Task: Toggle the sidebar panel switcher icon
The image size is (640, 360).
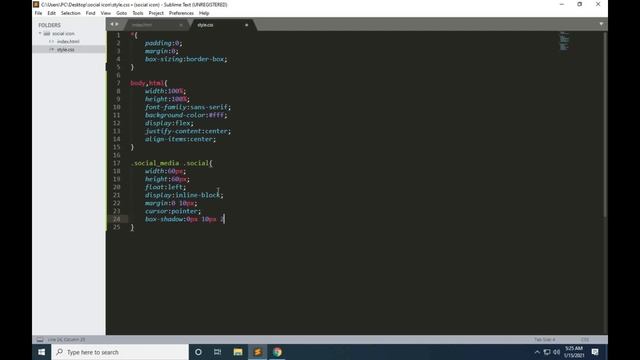Action: (40, 339)
